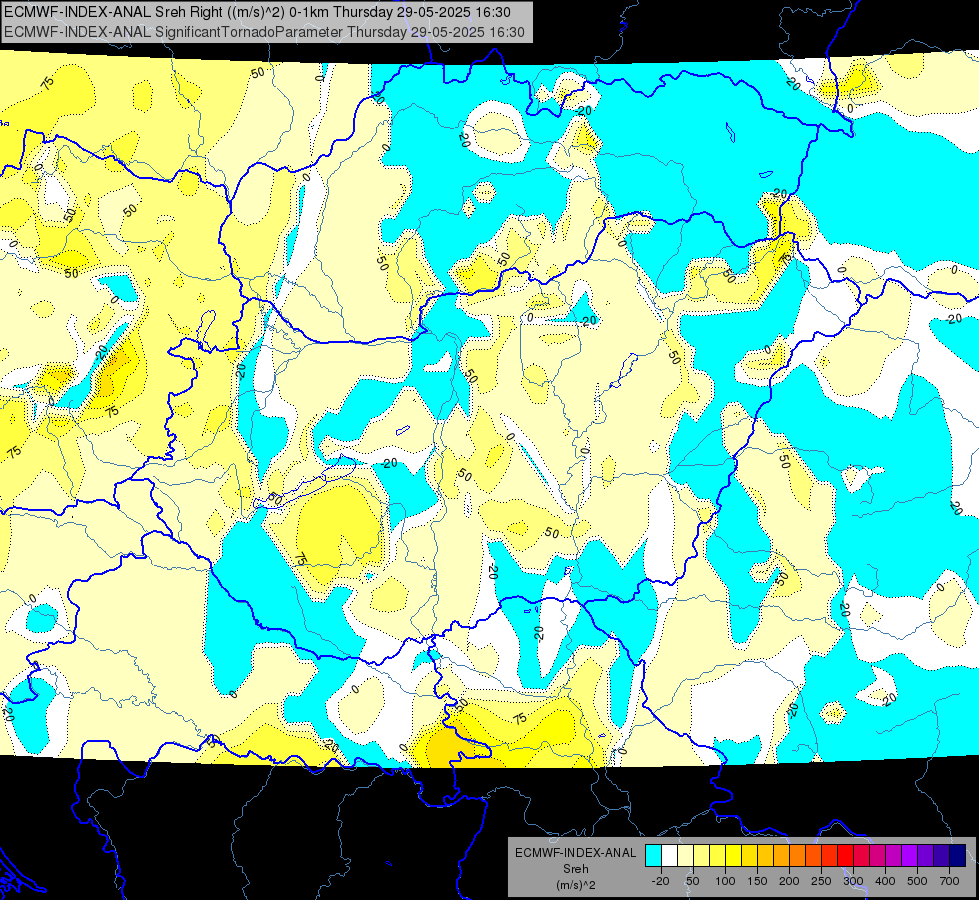This screenshot has width=979, height=900.
Task: Select the SignificantTornadoParameter title line
Action: point(264,32)
